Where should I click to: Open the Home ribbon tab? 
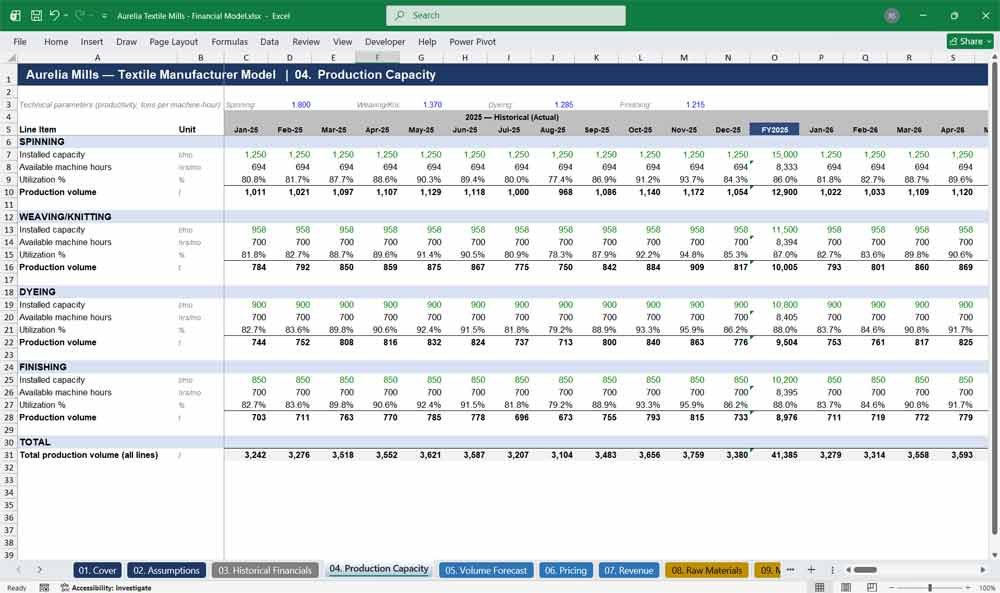pyautogui.click(x=56, y=41)
